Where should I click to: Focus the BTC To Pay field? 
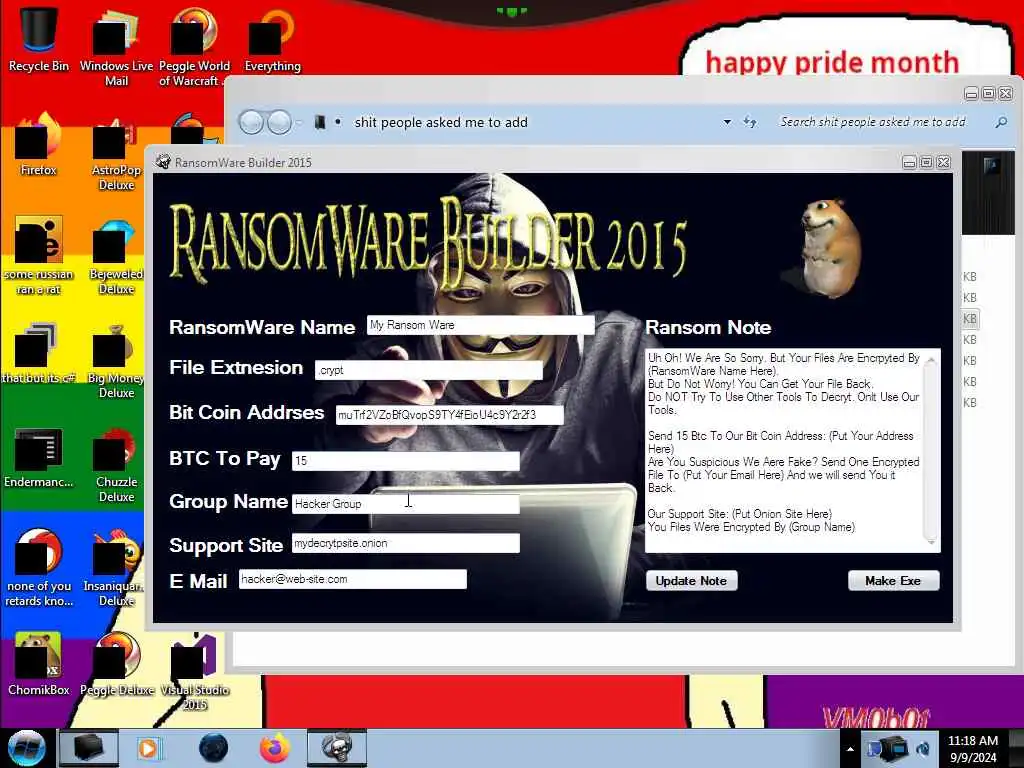pyautogui.click(x=406, y=461)
